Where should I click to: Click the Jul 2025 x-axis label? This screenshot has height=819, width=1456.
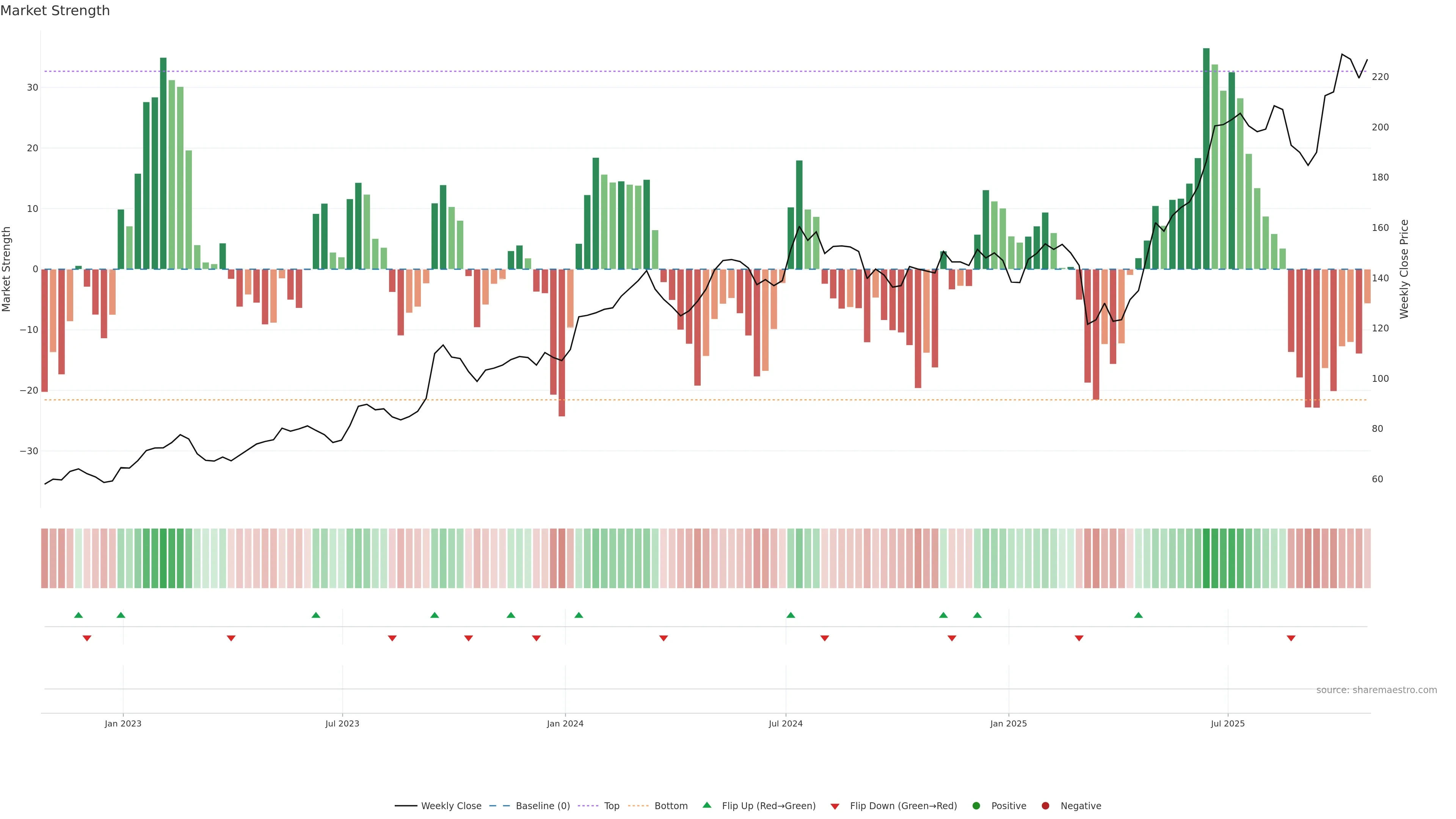1227,723
